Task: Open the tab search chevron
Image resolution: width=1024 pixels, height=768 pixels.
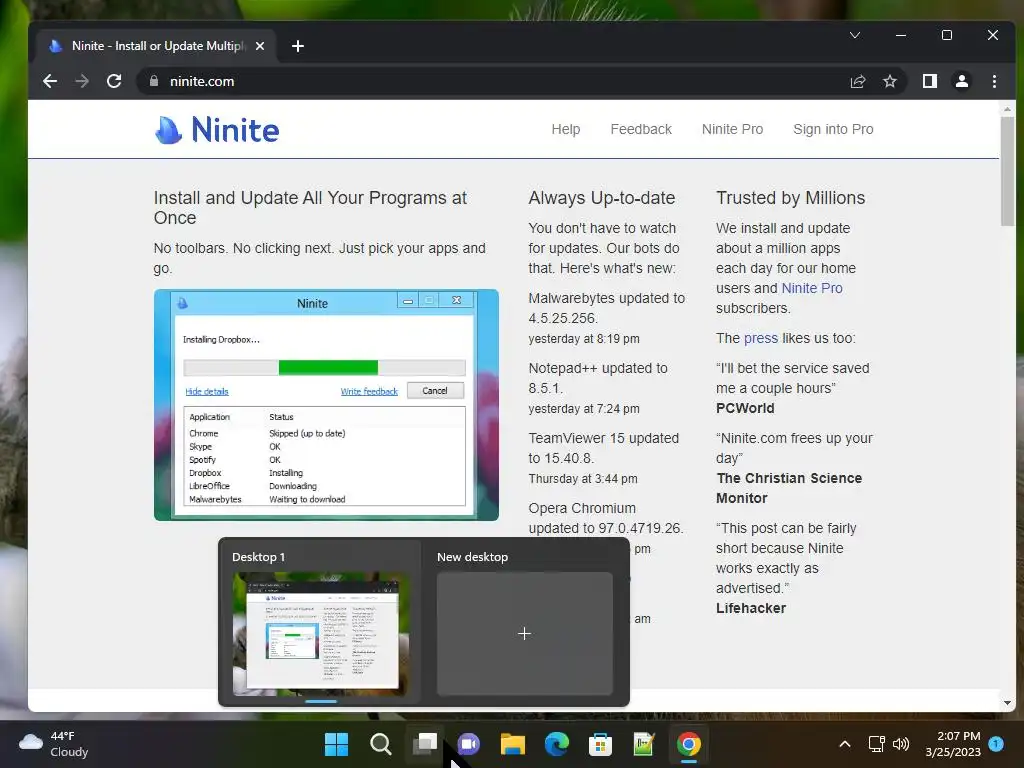Action: coord(855,35)
